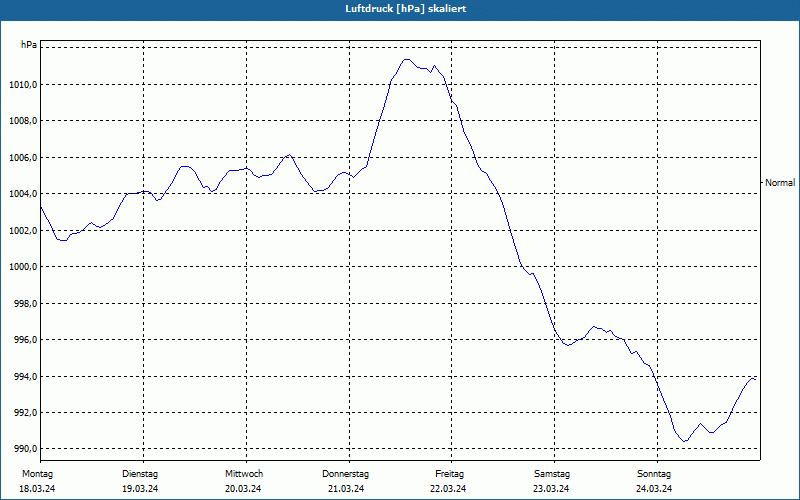Click the date 18.03.24

tap(37, 489)
